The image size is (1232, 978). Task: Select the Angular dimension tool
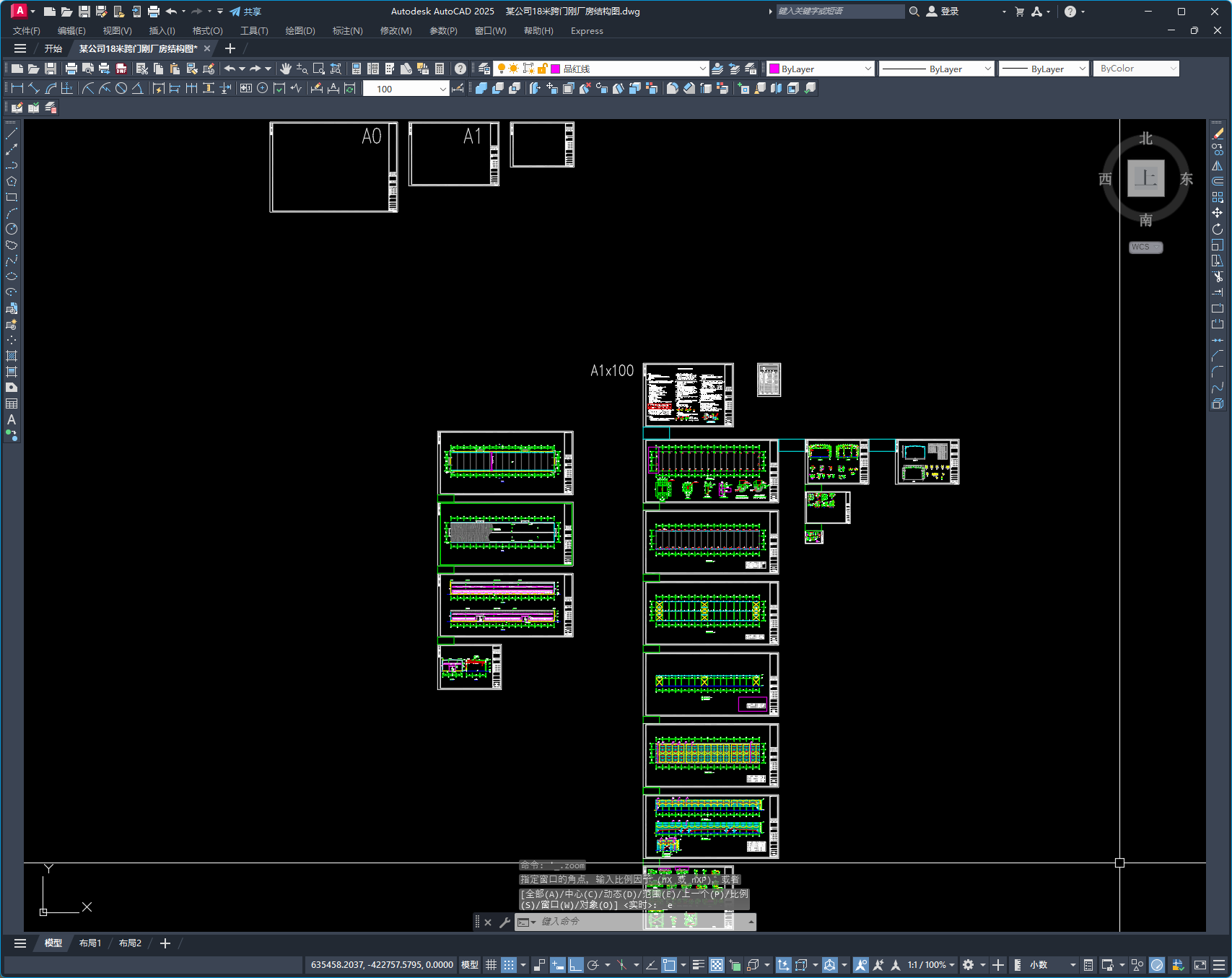137,88
